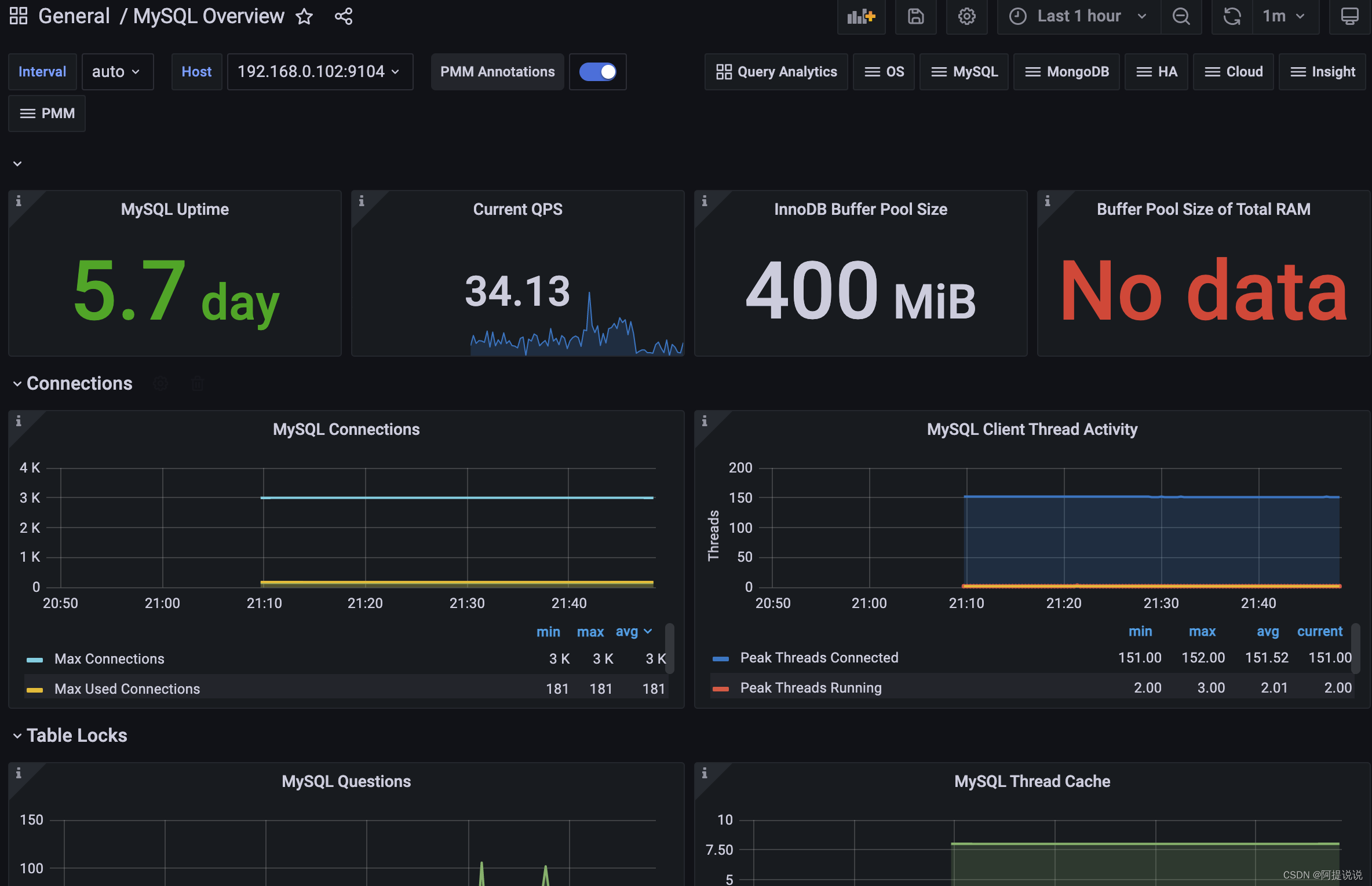Toggle Max Used Connections series visibility
1372x886 pixels.
[x=127, y=689]
